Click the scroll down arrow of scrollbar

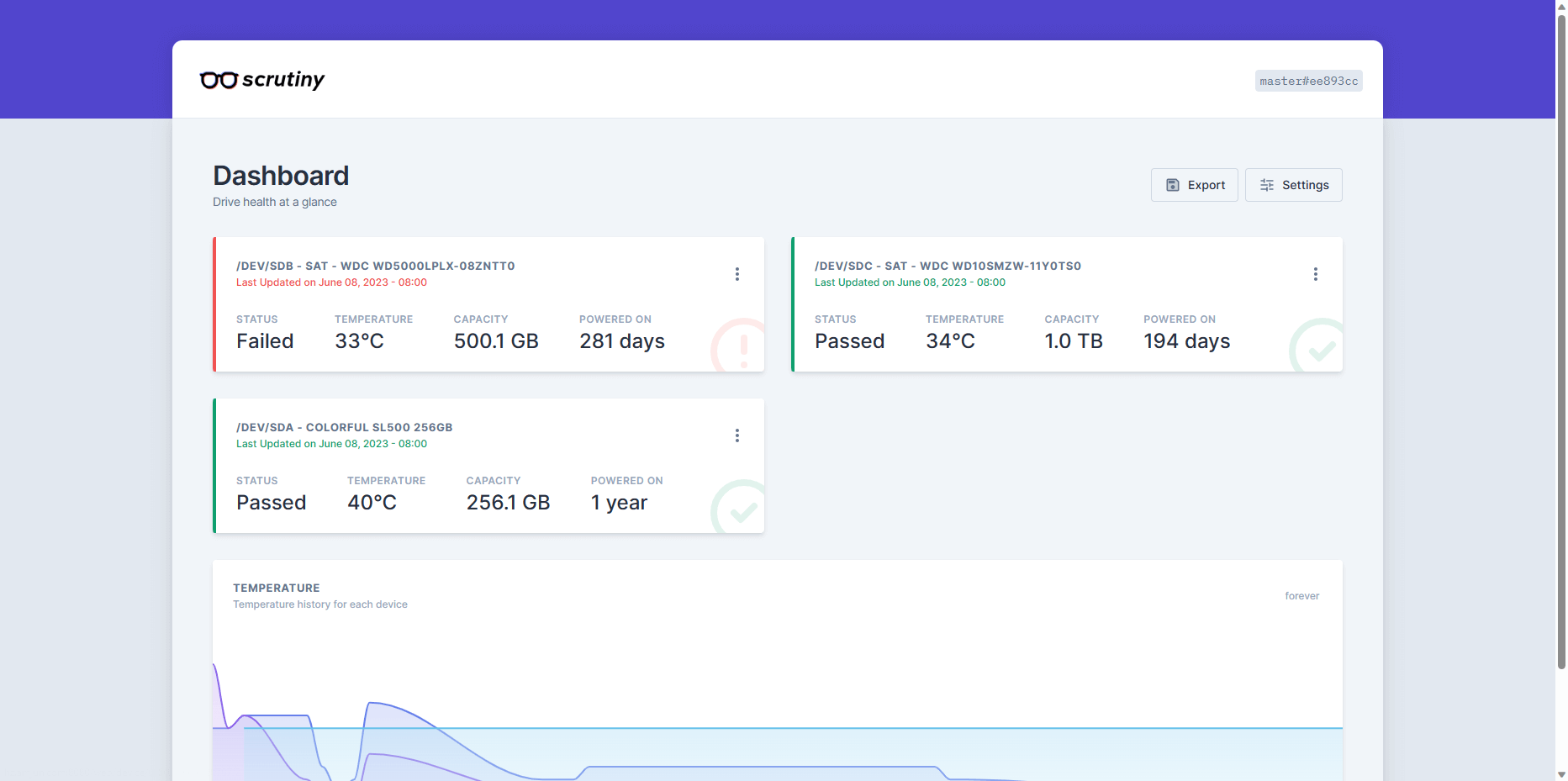(x=1561, y=773)
